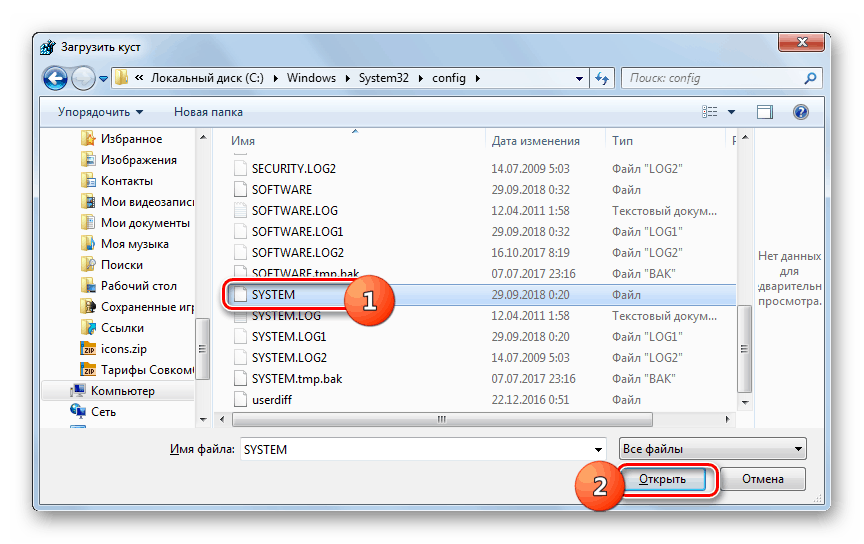The height and width of the screenshot is (544, 864).
Task: Expand the arrow after 'Windows' in path
Action: point(347,78)
